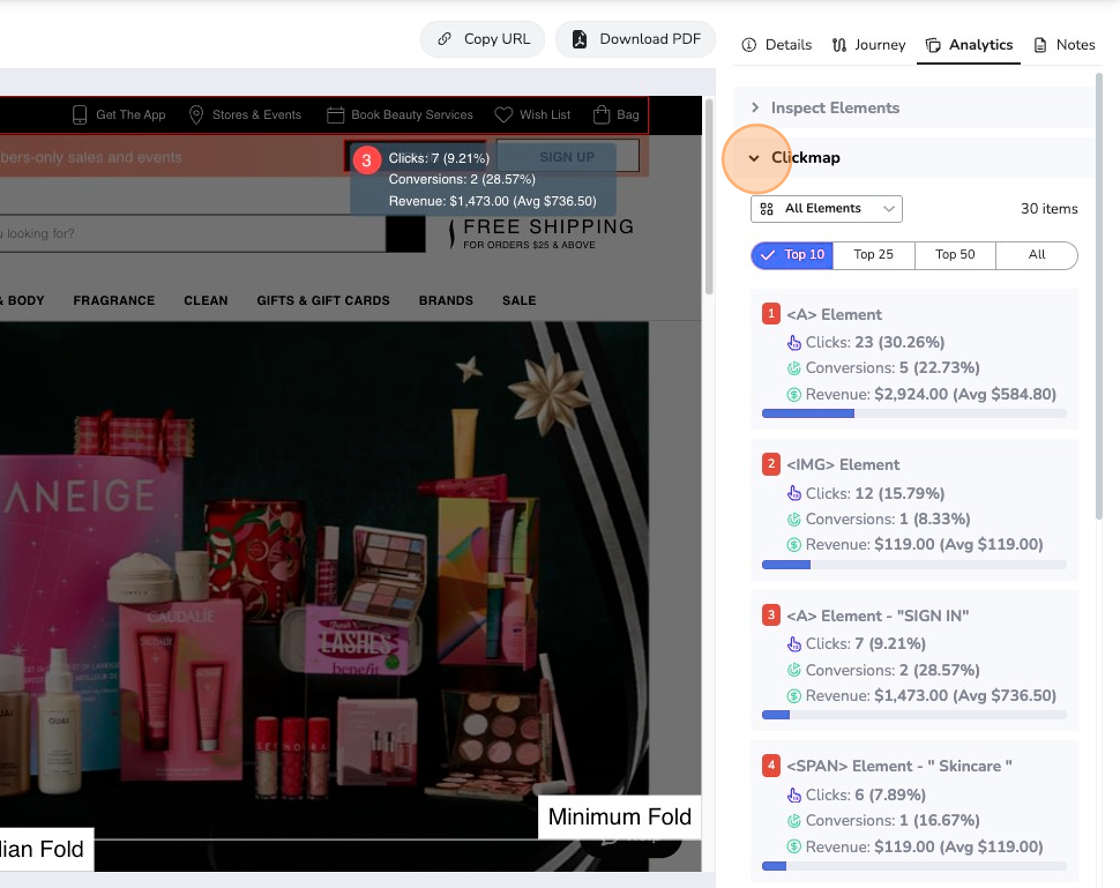This screenshot has width=1120, height=888.
Task: Click the phone icon next to Get The App
Action: (80, 115)
